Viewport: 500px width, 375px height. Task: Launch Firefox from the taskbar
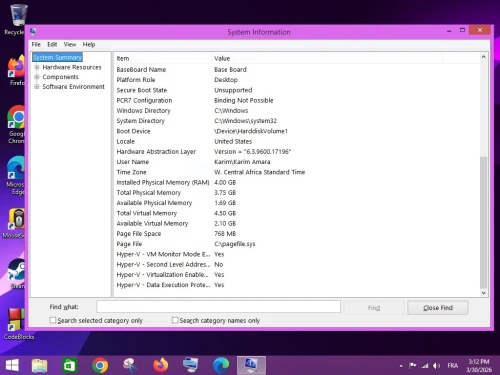click(x=161, y=365)
